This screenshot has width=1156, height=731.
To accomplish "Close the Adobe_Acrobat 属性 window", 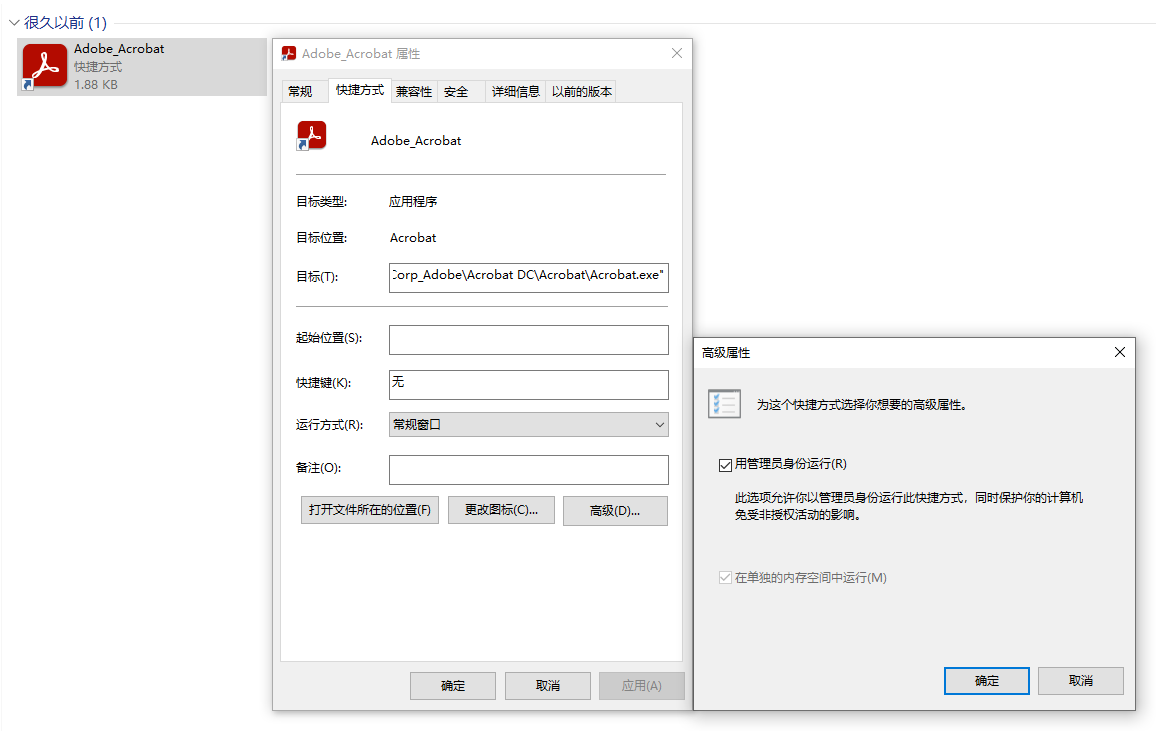I will coord(677,53).
